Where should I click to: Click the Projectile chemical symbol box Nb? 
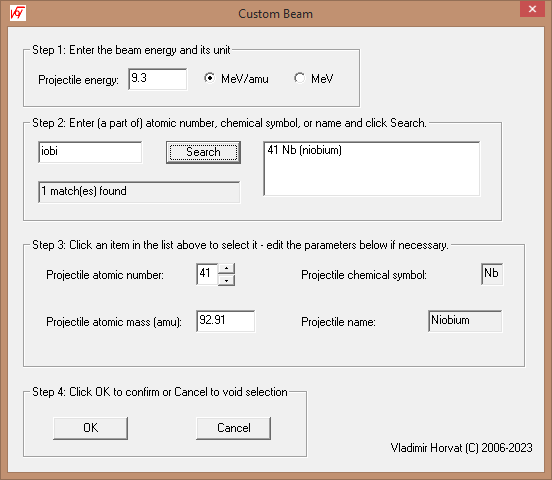point(492,274)
